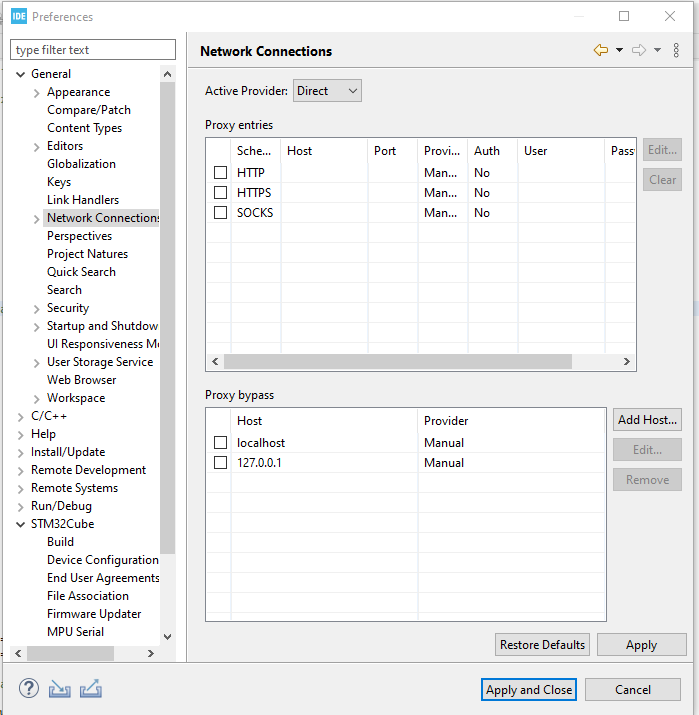Image resolution: width=699 pixels, height=715 pixels.
Task: Expand the Run/Debug node
Action: (x=21, y=507)
